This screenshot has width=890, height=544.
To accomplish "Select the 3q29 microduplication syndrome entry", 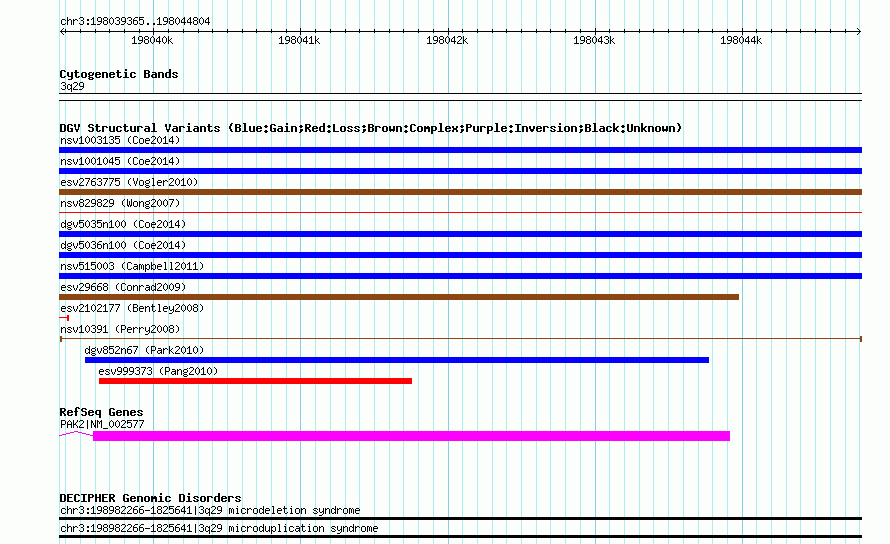I will 219,528.
